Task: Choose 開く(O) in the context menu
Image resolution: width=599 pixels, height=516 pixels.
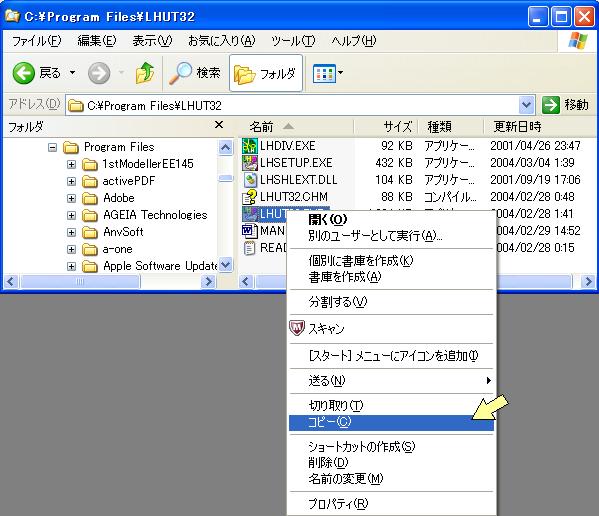Action: pos(392,220)
